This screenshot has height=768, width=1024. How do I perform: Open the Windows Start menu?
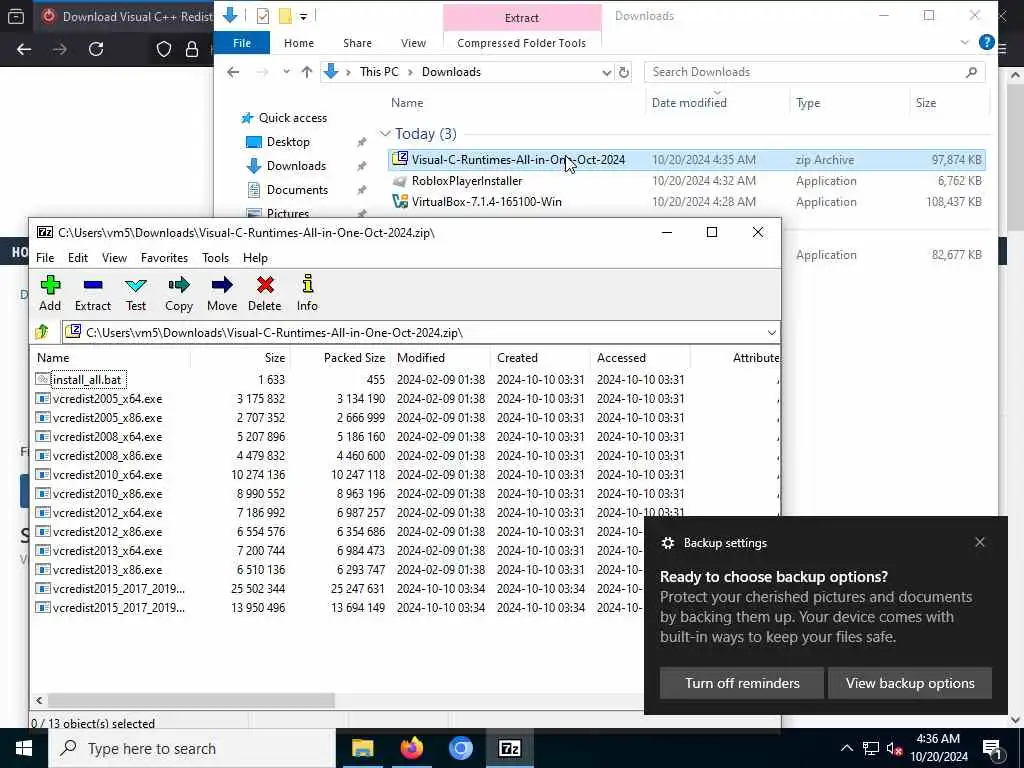pos(24,748)
